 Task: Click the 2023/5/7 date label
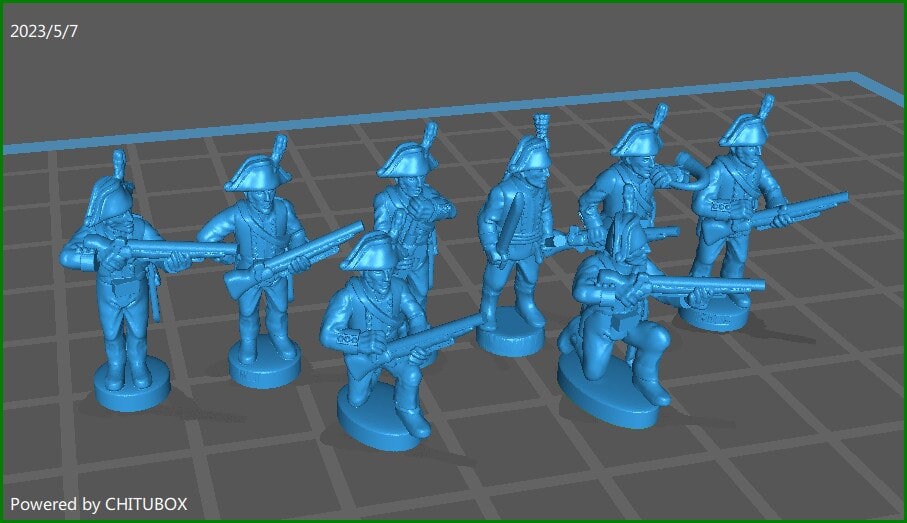point(44,31)
